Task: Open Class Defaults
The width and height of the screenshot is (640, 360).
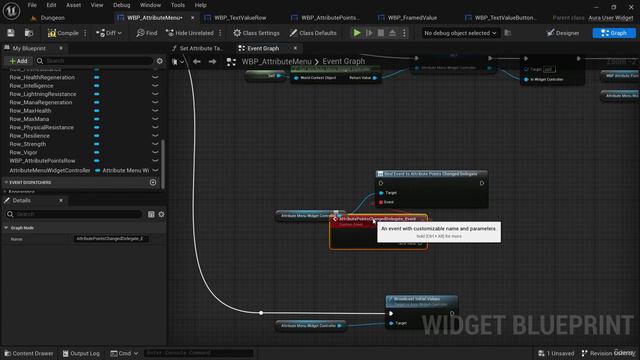Action: [x=313, y=33]
